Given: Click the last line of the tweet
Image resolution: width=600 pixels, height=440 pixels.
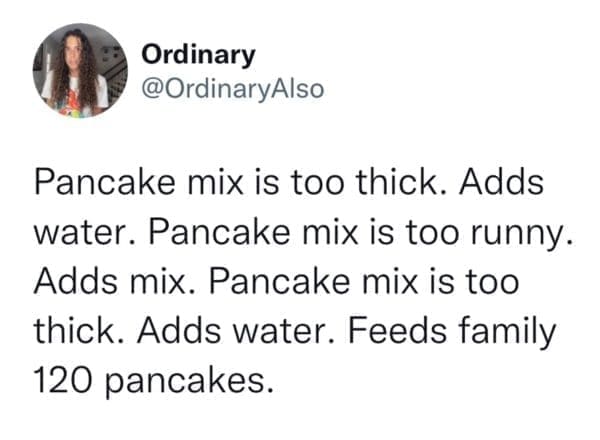Looking at the screenshot, I should [x=154, y=377].
